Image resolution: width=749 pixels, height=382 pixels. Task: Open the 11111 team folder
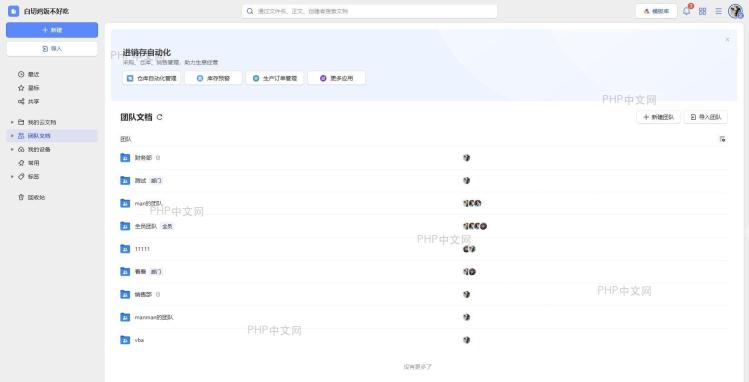pyautogui.click(x=424, y=249)
